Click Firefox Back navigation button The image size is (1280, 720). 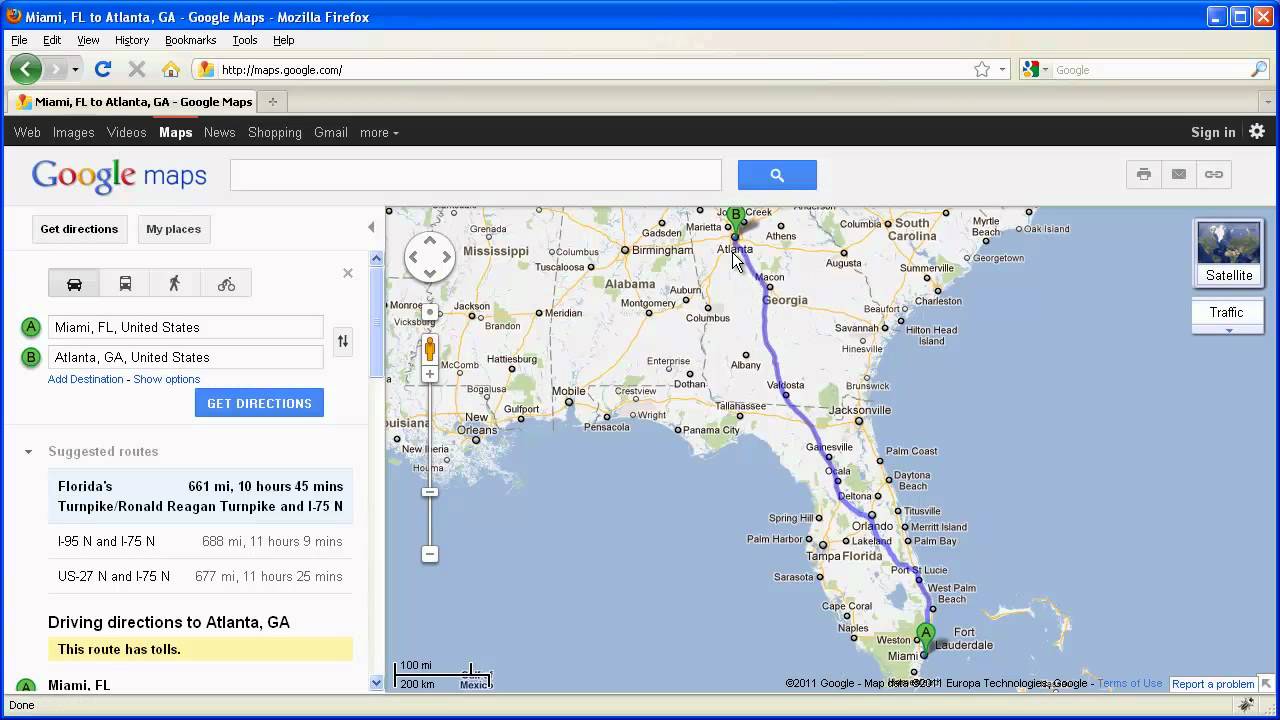coord(26,69)
